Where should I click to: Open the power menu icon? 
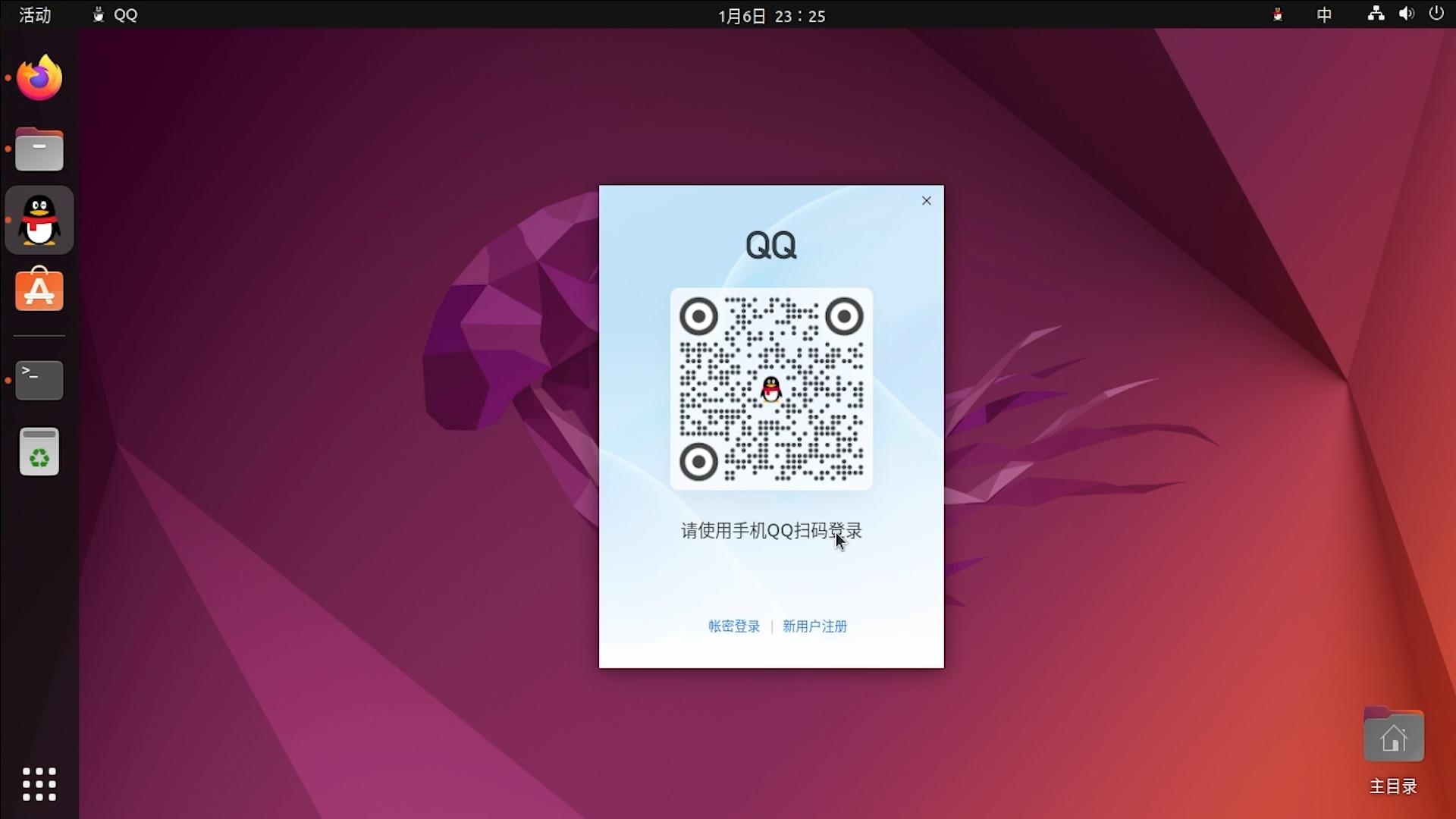[x=1436, y=14]
